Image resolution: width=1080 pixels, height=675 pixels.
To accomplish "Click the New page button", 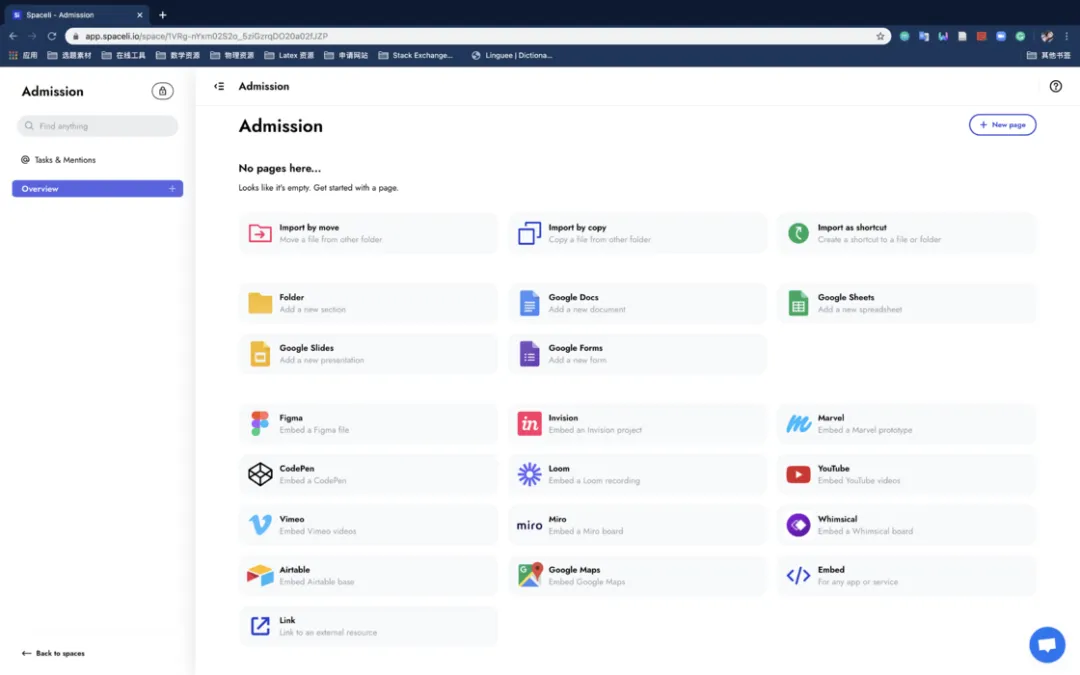I will 1002,125.
